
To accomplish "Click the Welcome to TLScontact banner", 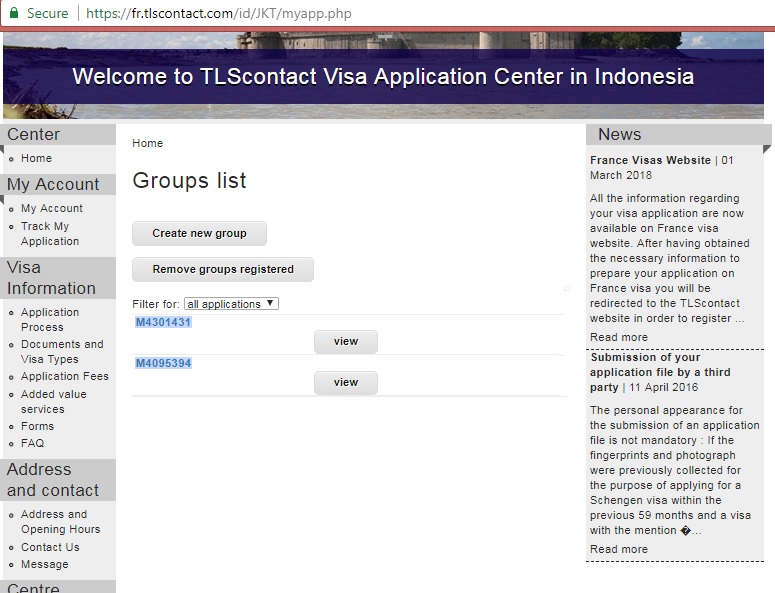I will coord(383,77).
